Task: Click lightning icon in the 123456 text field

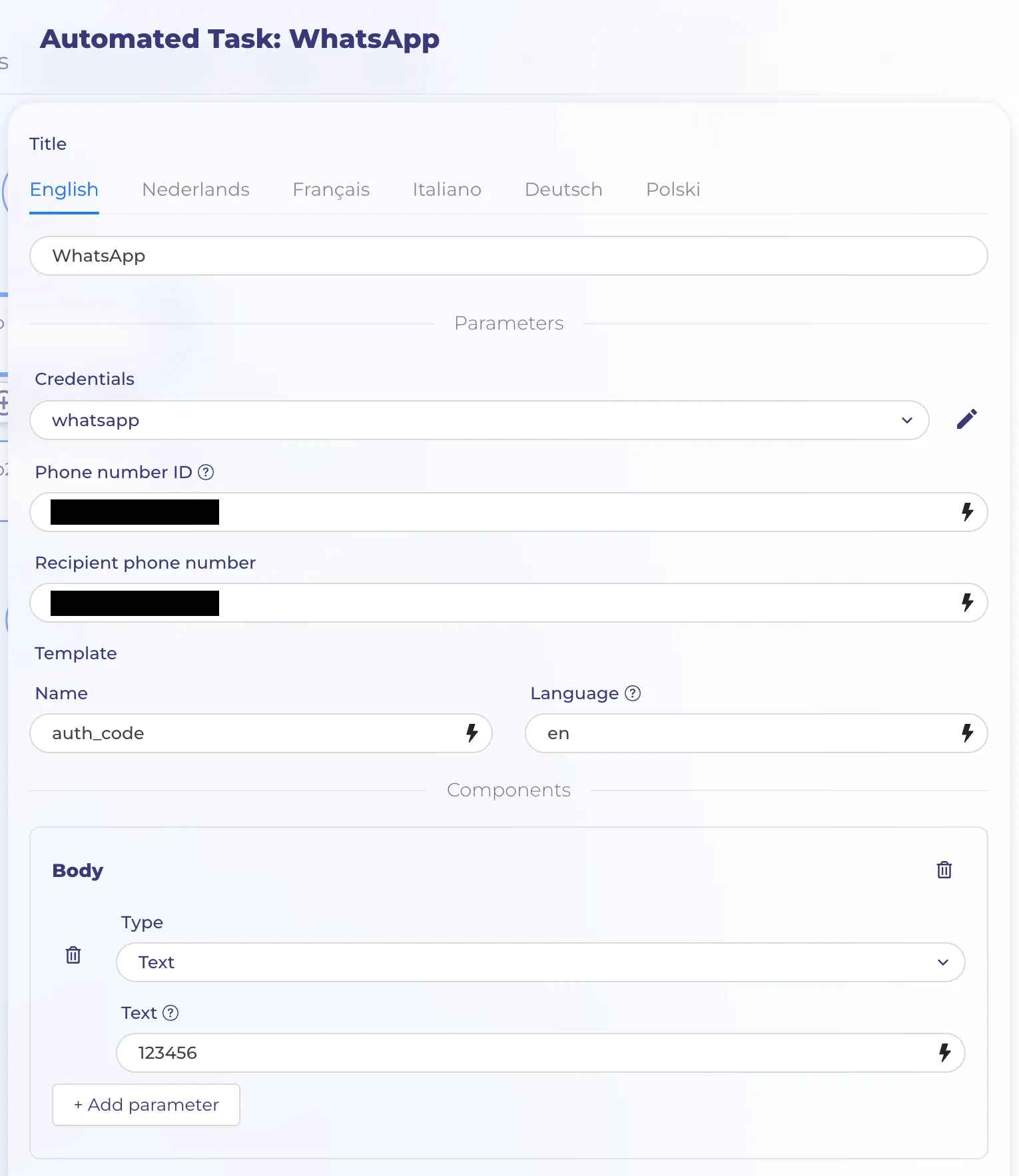Action: point(944,1053)
